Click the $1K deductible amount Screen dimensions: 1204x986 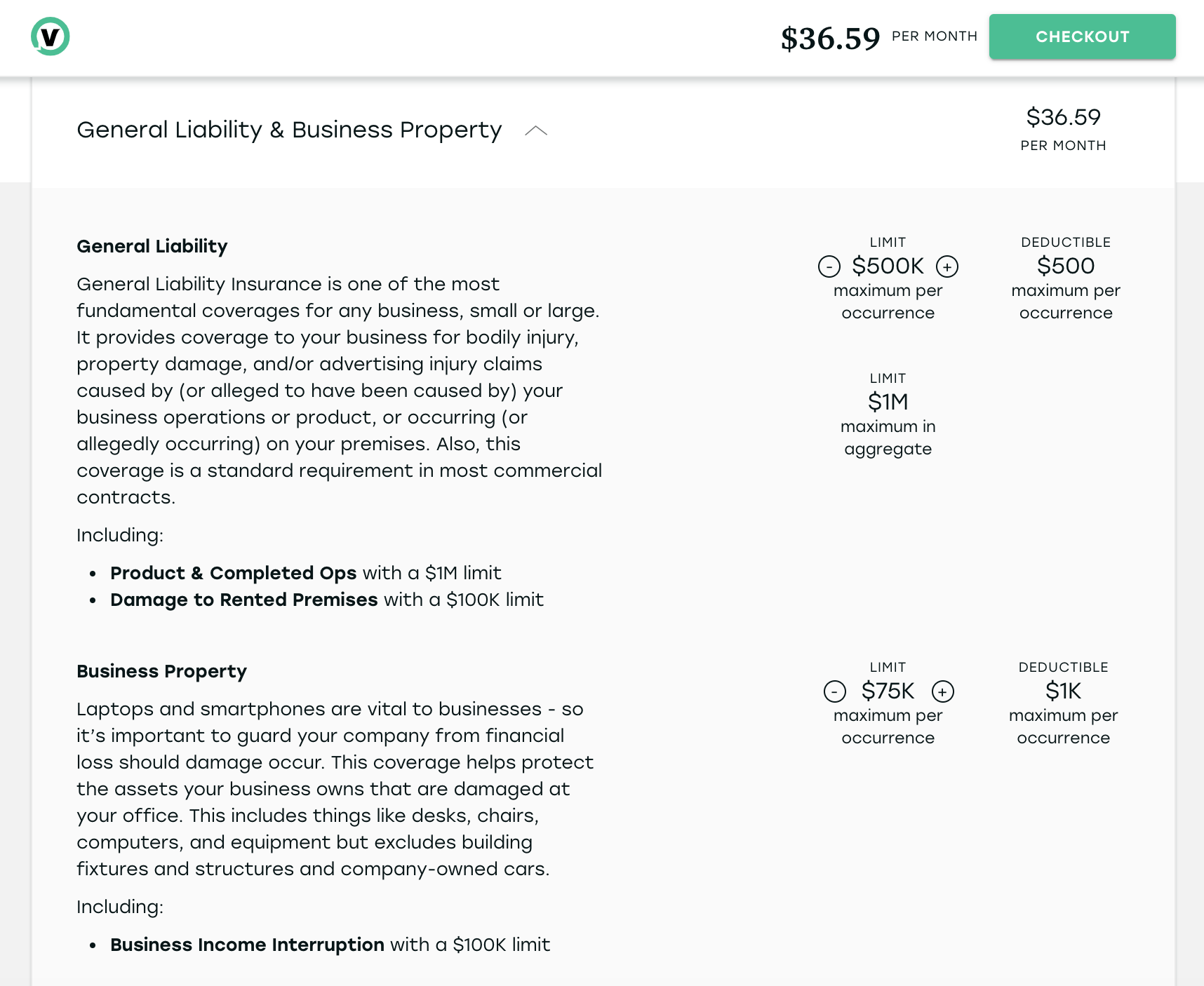click(x=1063, y=691)
